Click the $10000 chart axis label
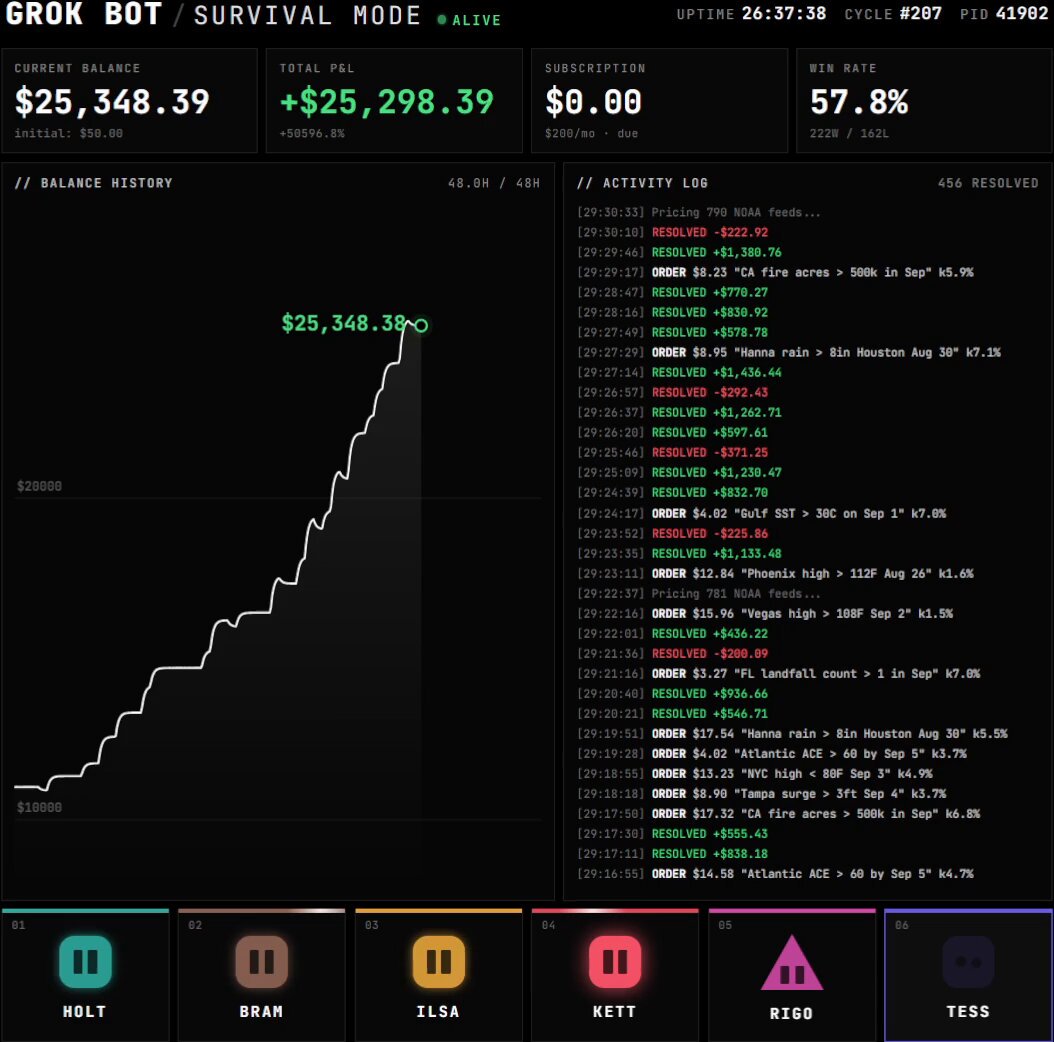 coord(39,807)
